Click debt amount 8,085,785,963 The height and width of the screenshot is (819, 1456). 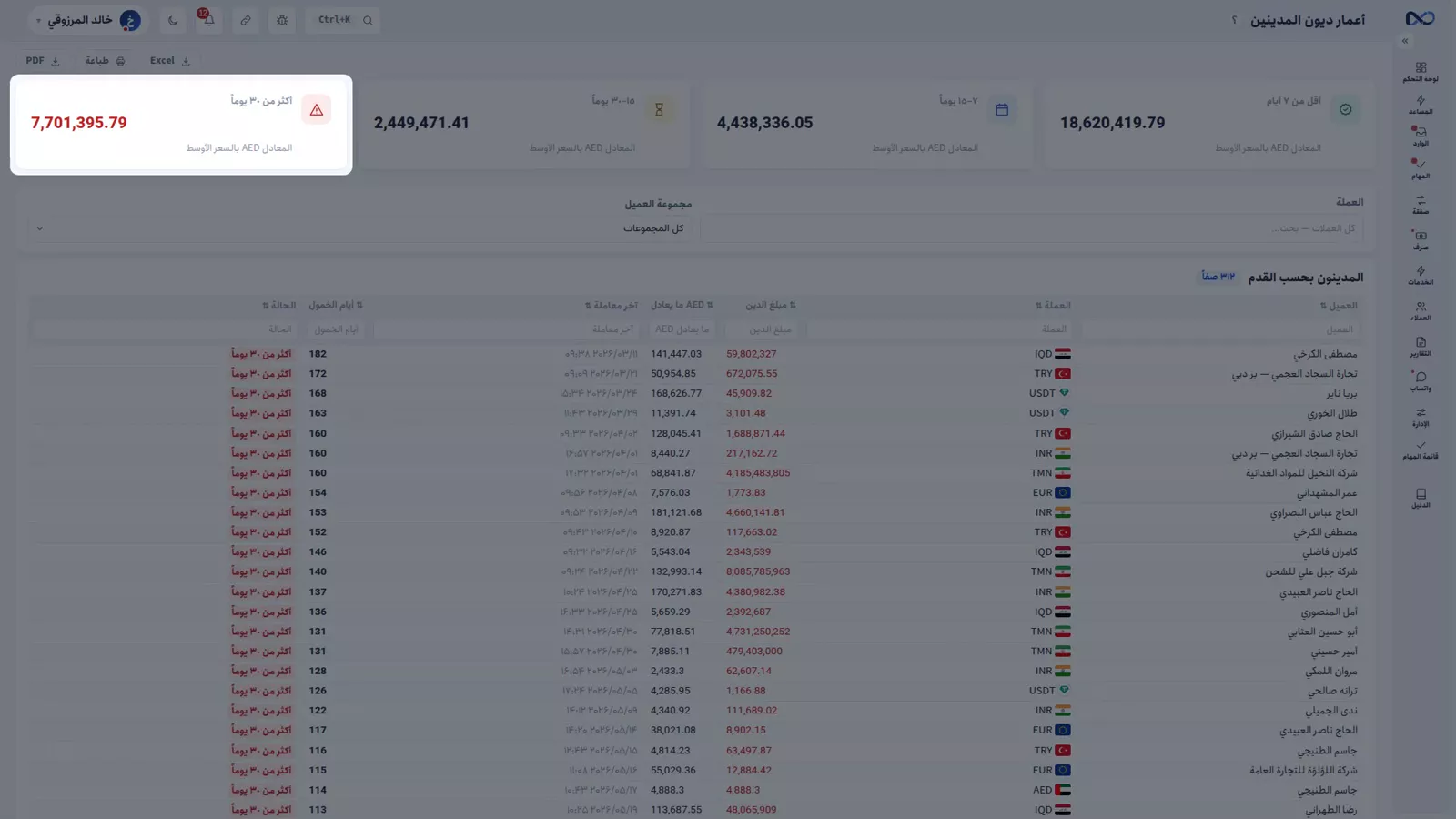click(758, 572)
